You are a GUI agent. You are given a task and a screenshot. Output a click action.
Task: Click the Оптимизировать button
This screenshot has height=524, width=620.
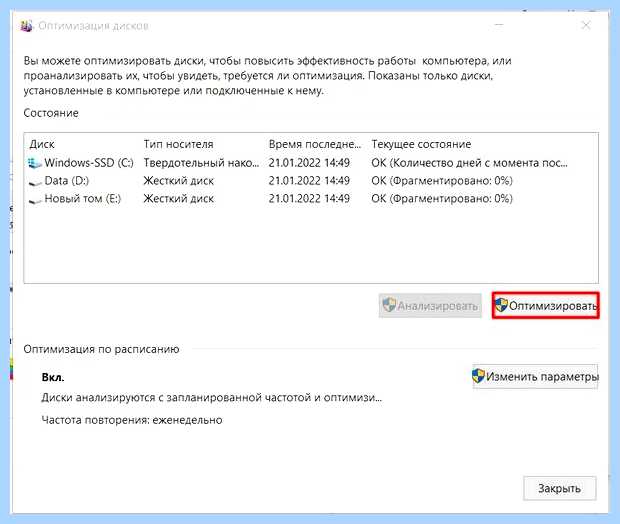click(546, 305)
